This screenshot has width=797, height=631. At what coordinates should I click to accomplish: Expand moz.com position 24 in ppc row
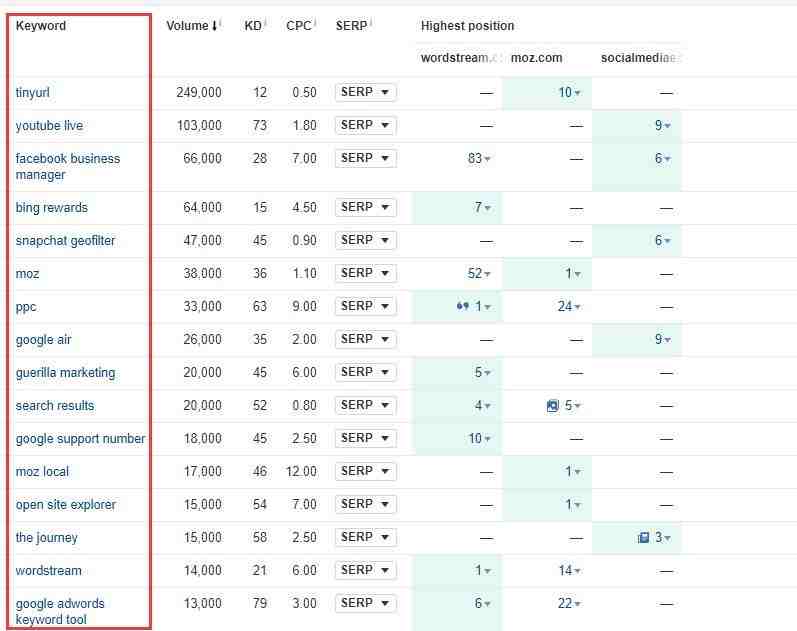click(570, 307)
